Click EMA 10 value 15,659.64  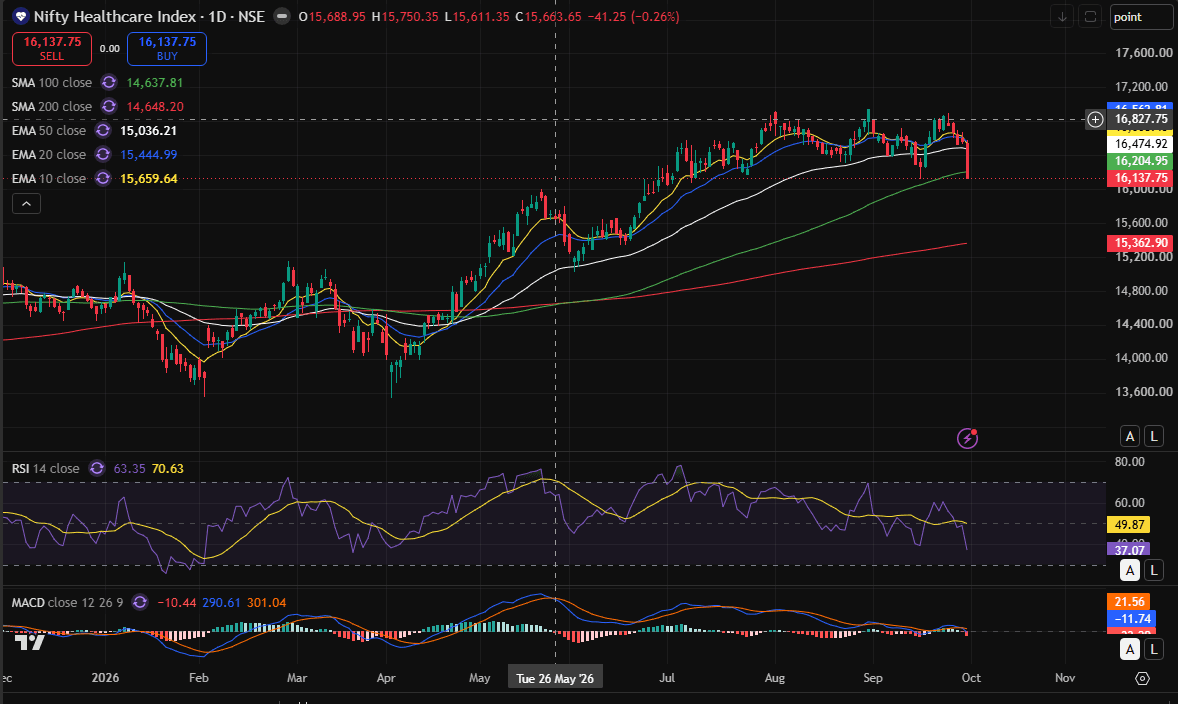(x=149, y=179)
